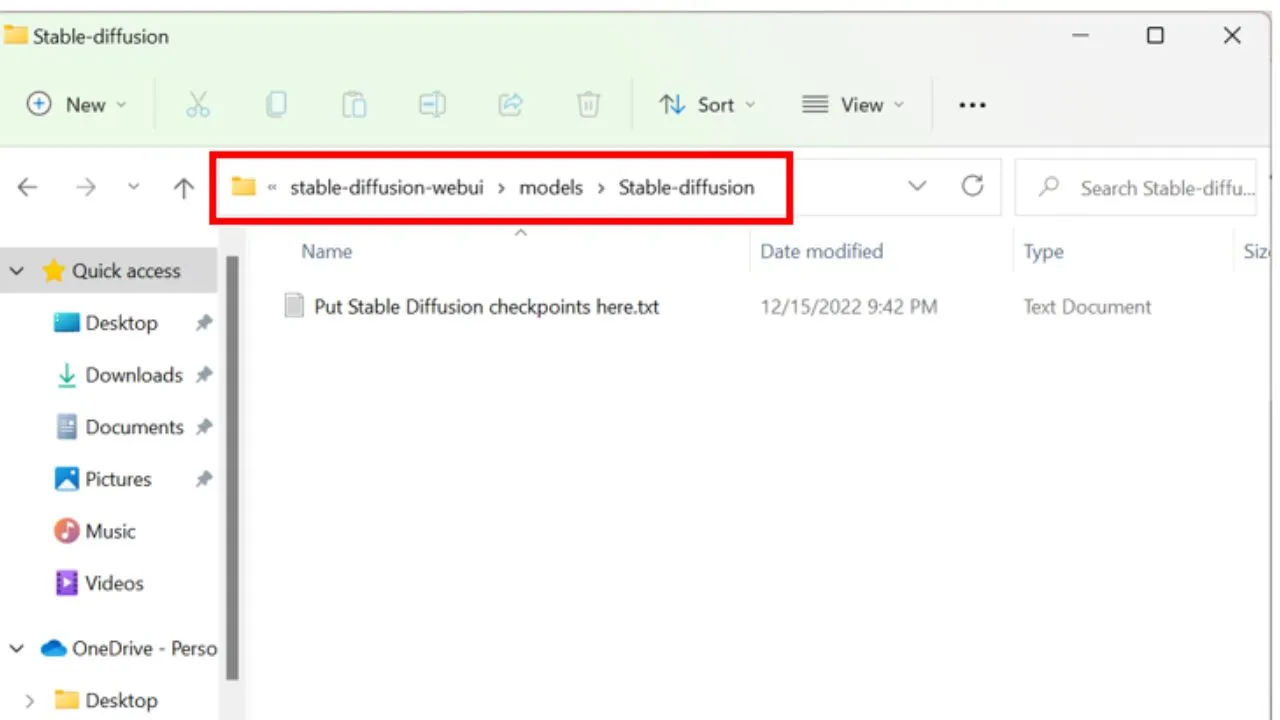Click the navigation pane vertical scrollbar

232,468
